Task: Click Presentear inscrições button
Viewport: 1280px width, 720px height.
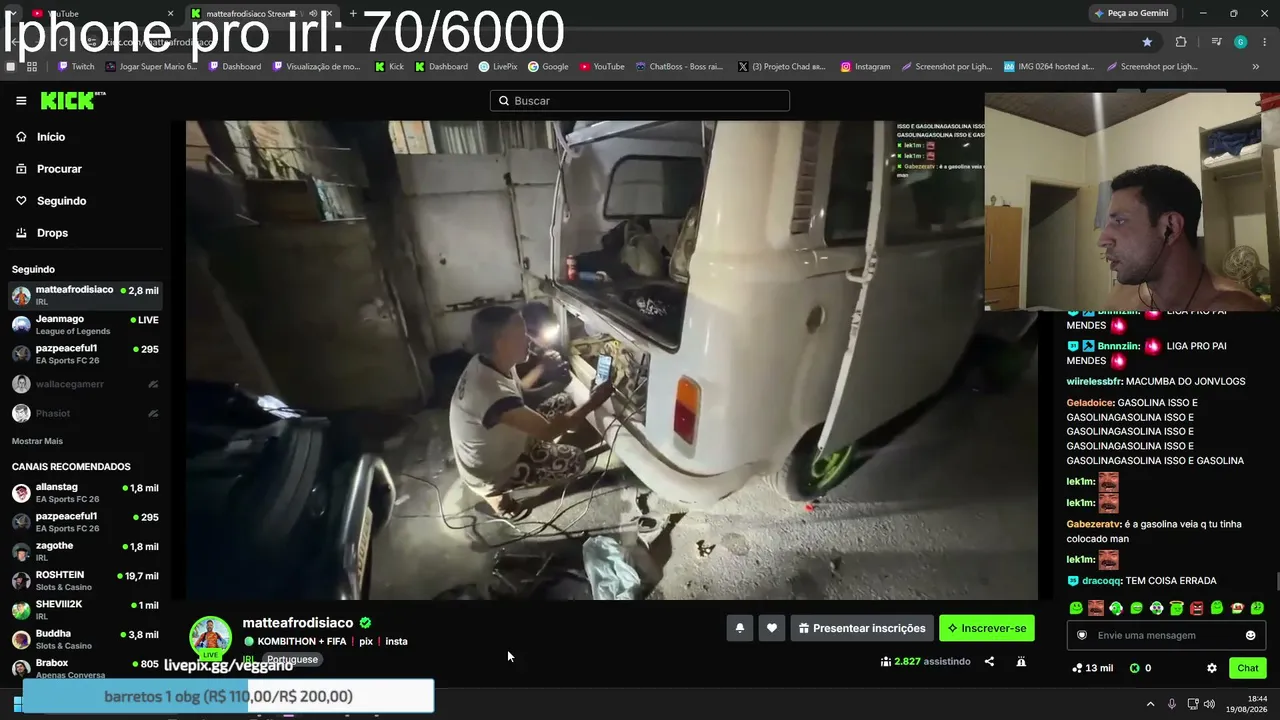Action: pos(862,628)
